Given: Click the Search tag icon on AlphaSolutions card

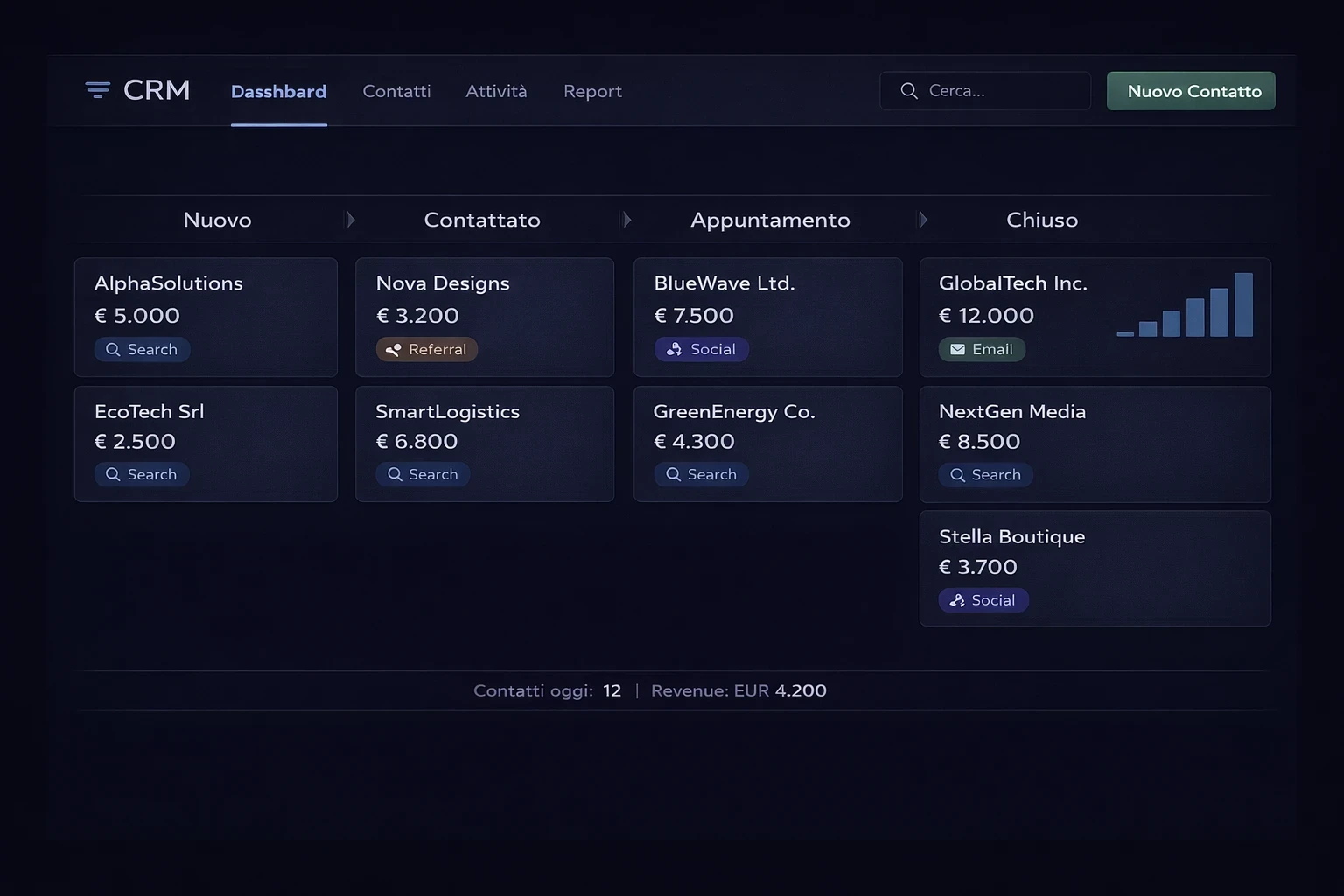Looking at the screenshot, I should coord(113,350).
